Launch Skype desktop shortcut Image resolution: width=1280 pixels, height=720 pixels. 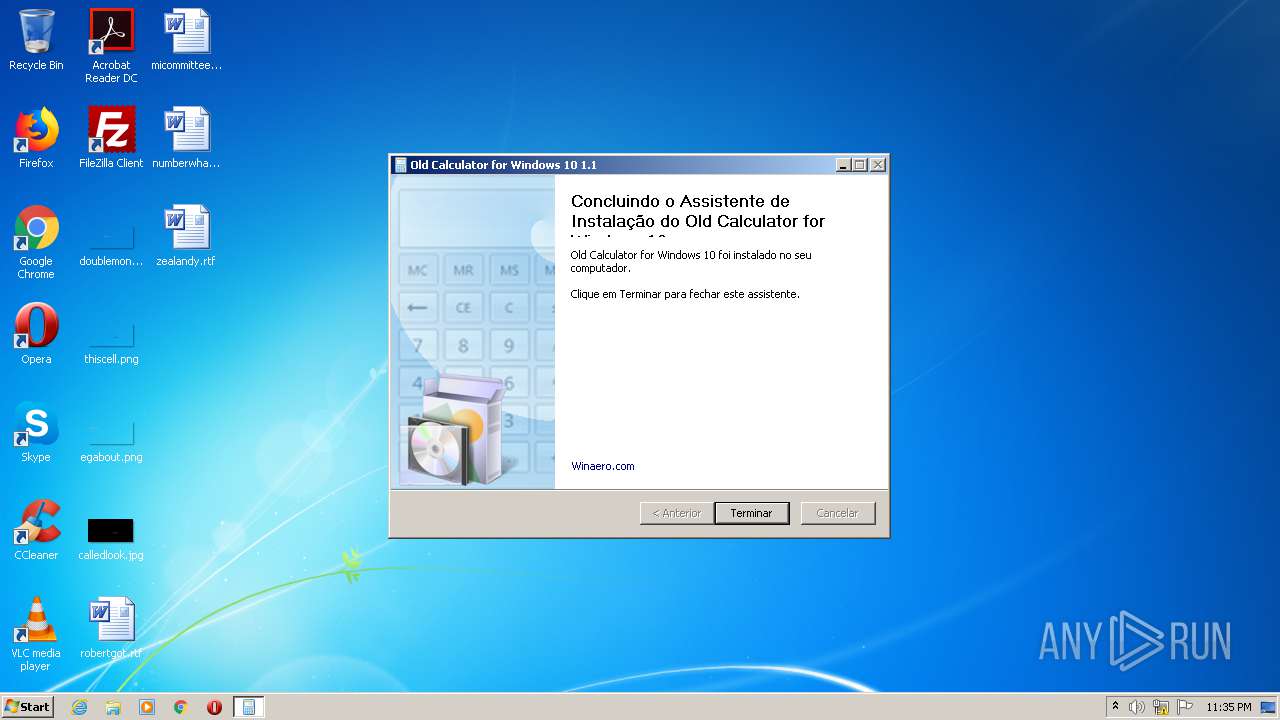point(36,432)
